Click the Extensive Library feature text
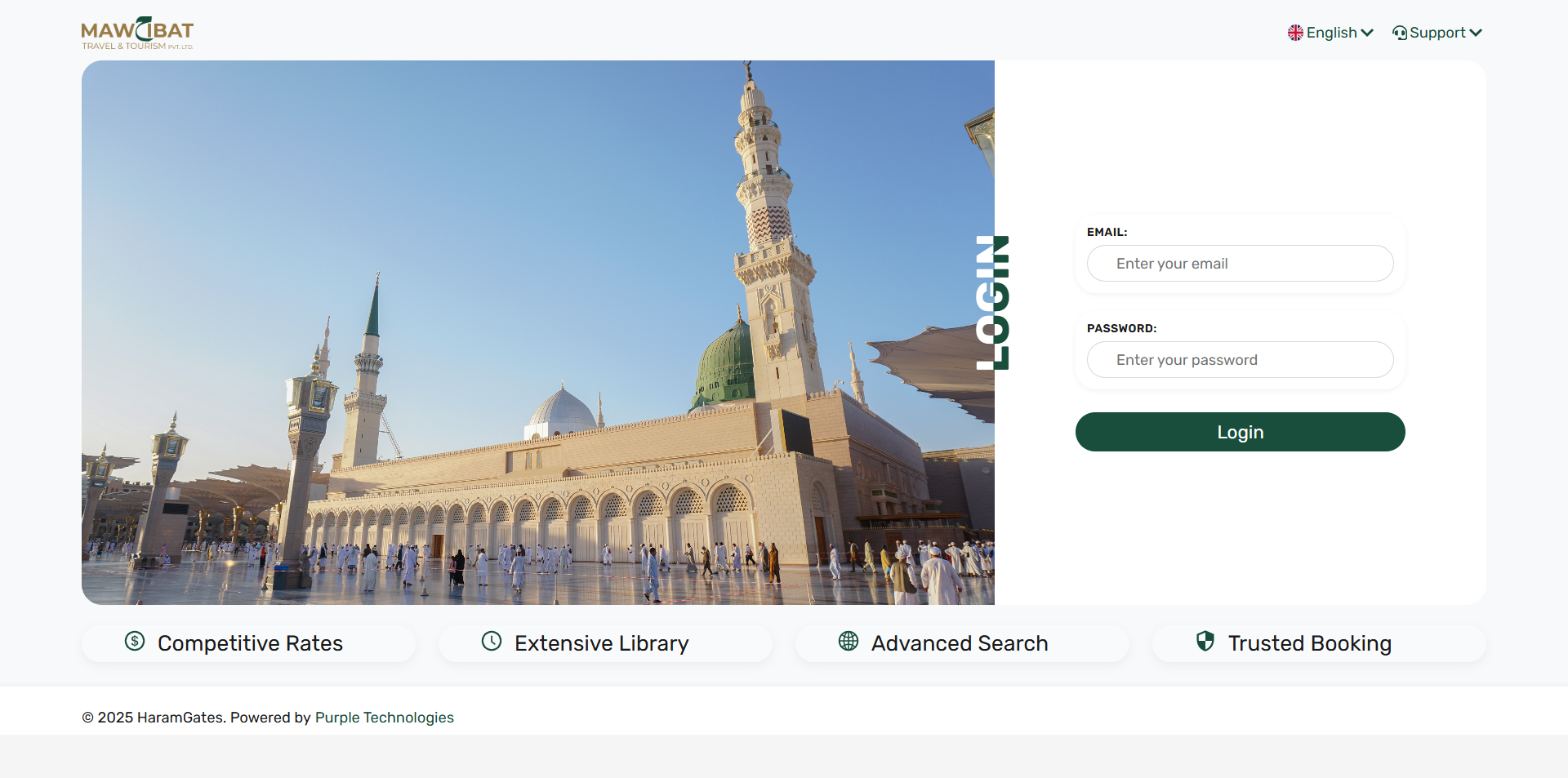 click(x=602, y=643)
